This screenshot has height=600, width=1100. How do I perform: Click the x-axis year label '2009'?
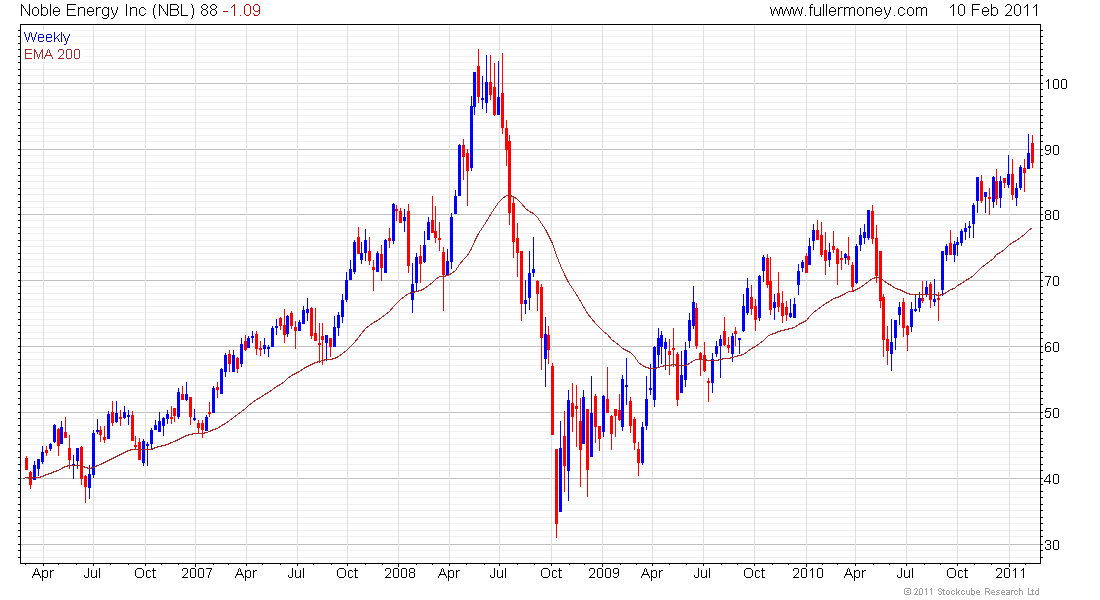(x=604, y=573)
